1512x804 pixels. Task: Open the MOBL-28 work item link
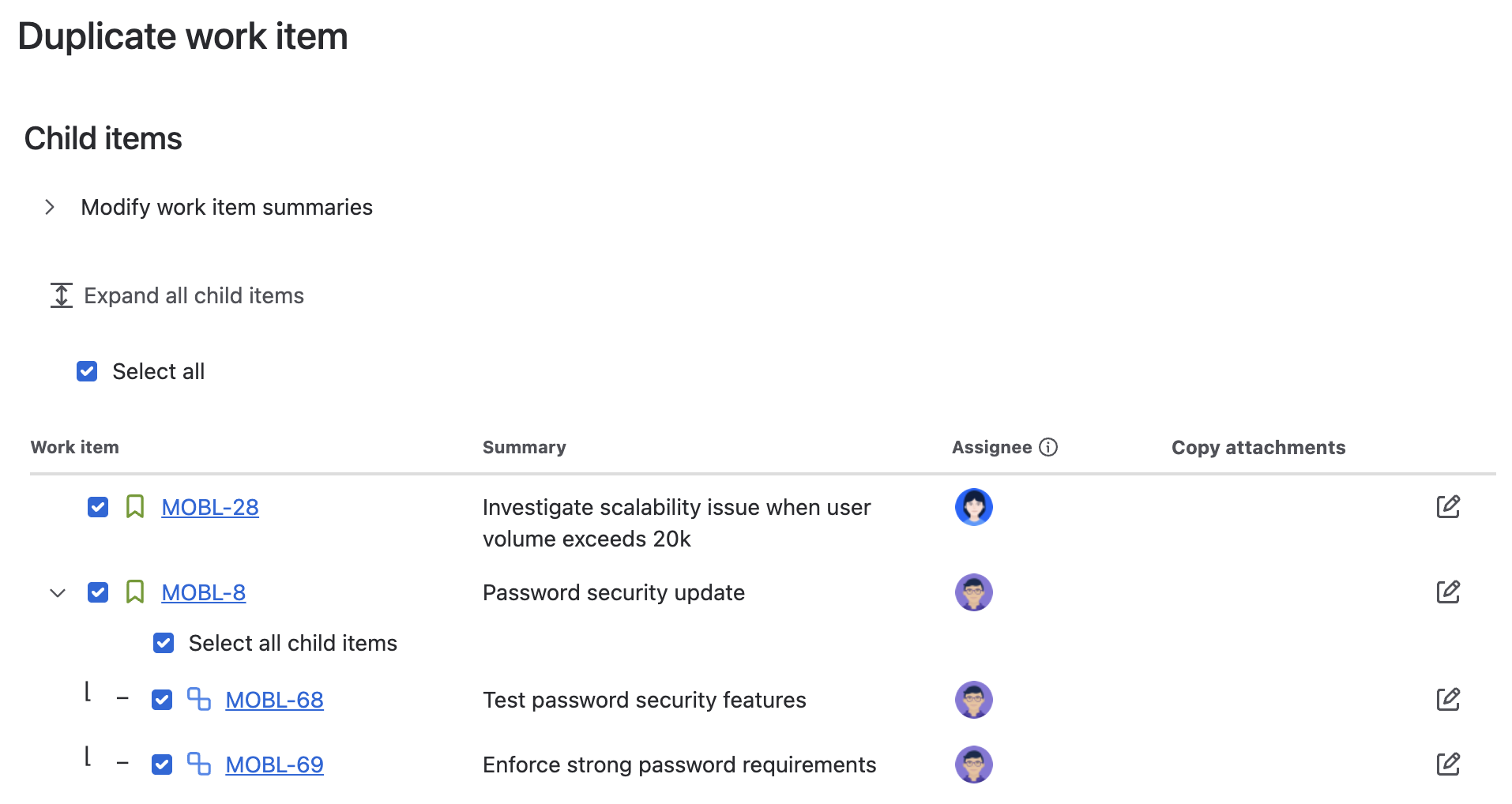(210, 507)
